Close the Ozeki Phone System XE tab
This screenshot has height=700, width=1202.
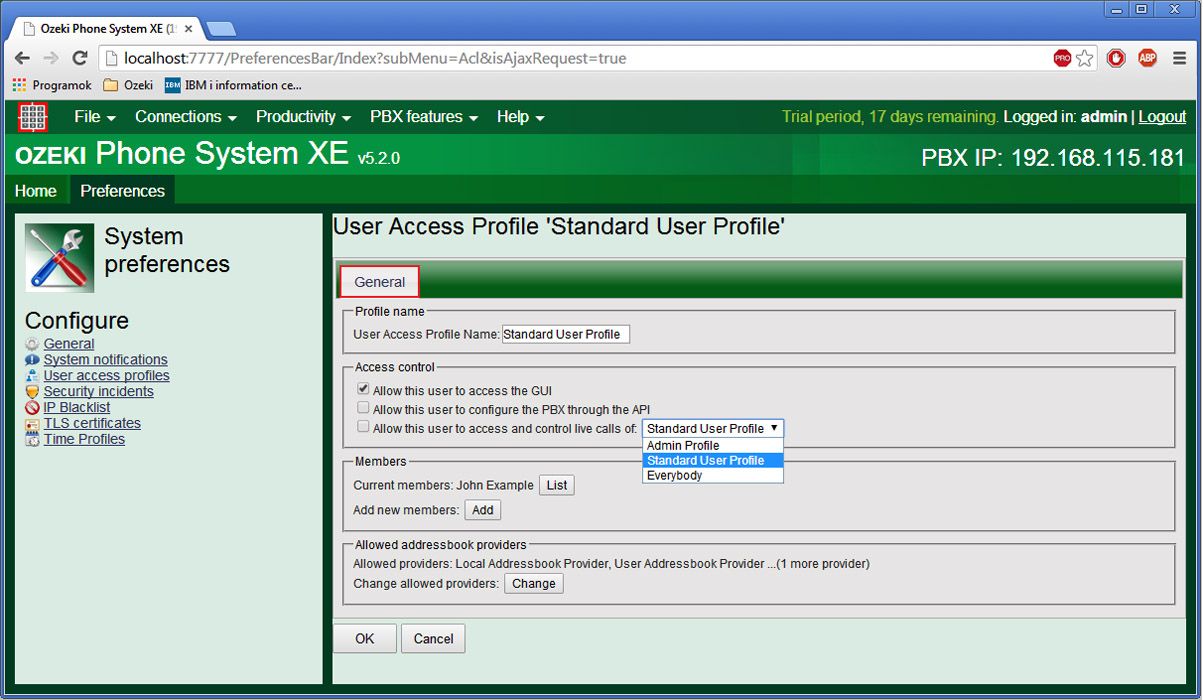point(189,29)
